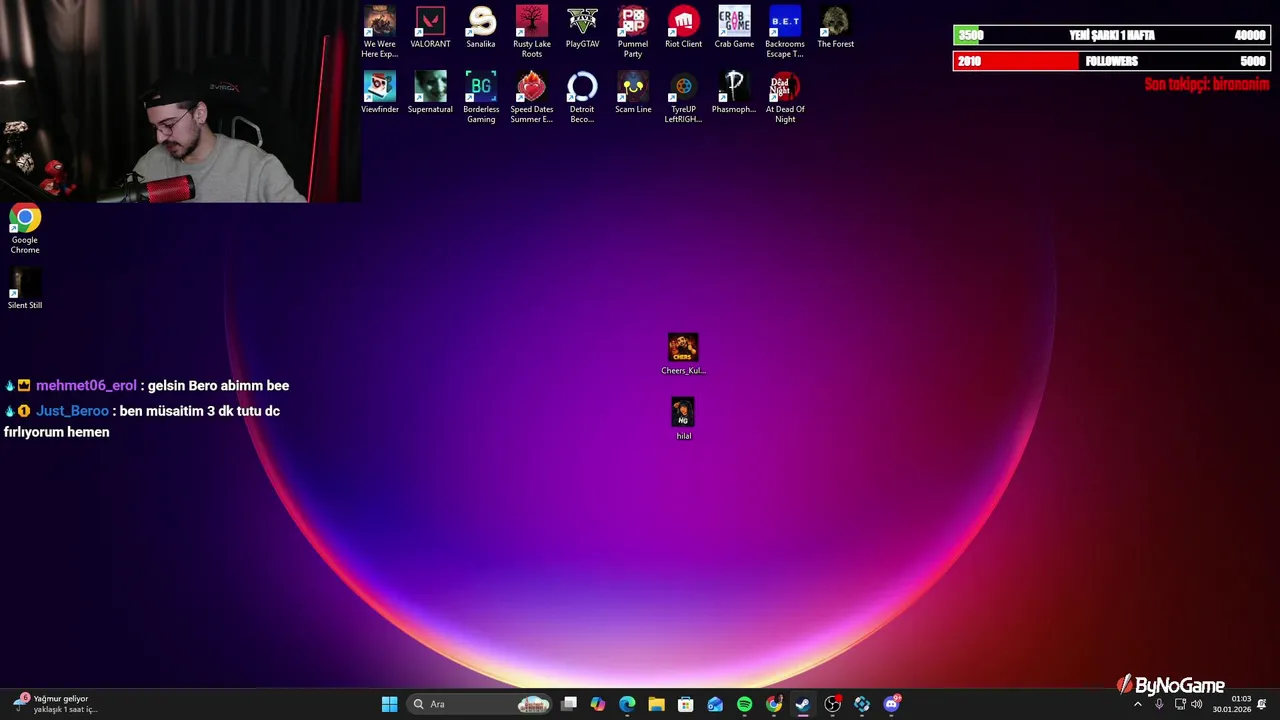Switch to Steam in the taskbar

(803, 704)
